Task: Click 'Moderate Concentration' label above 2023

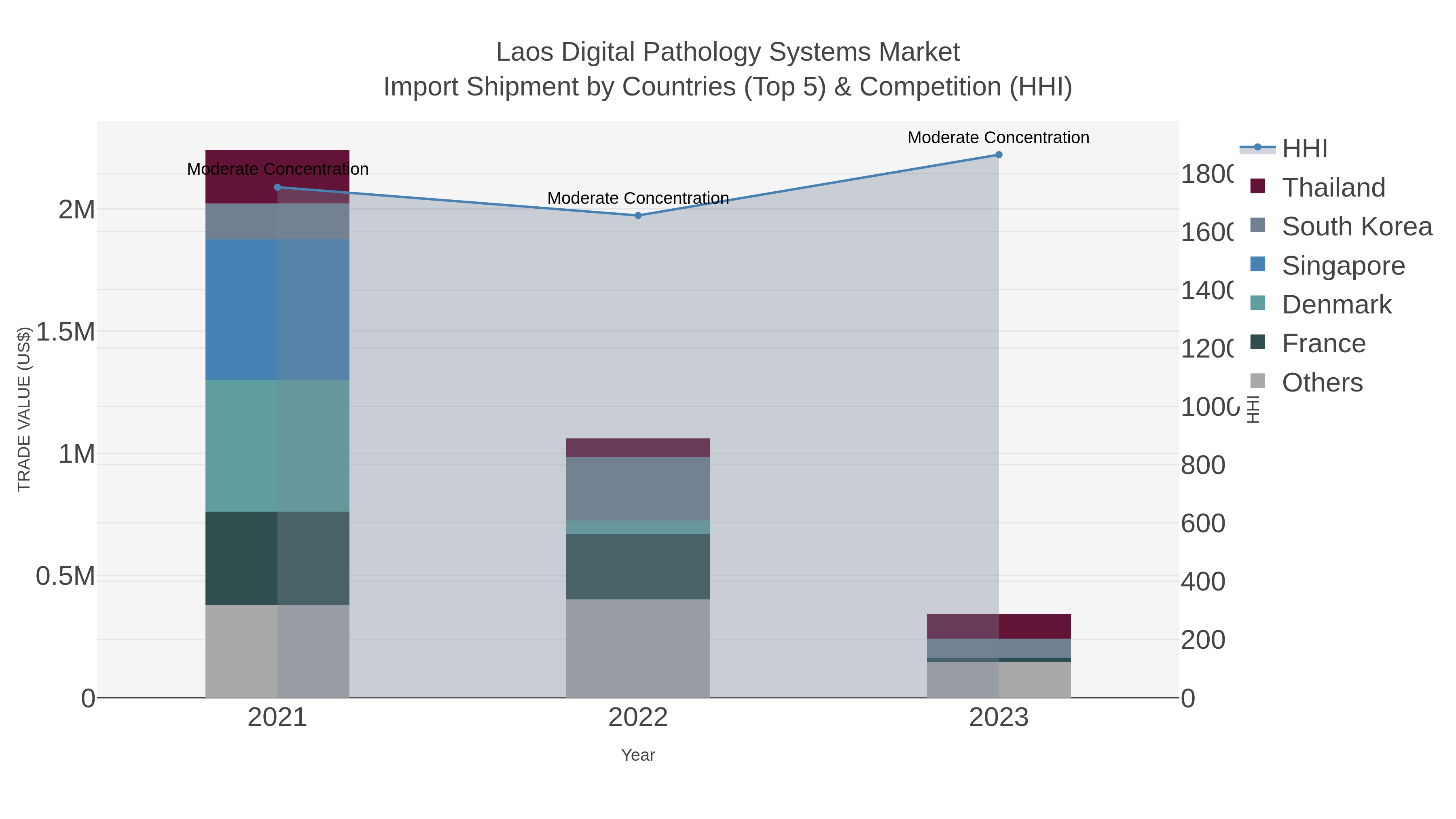Action: (x=999, y=138)
